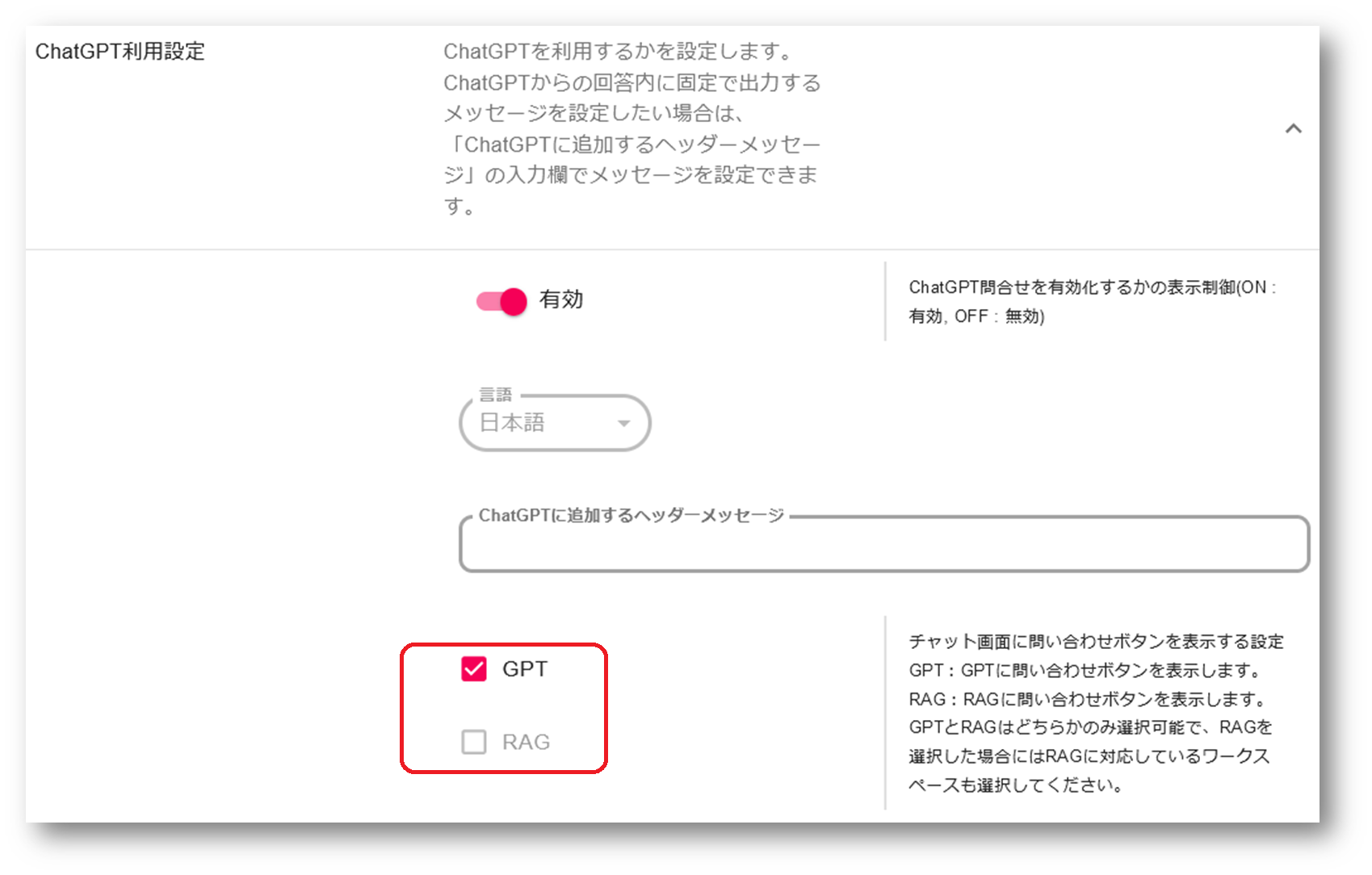
Task: Click the ヘッダーメッセージ field label text
Action: point(631,516)
